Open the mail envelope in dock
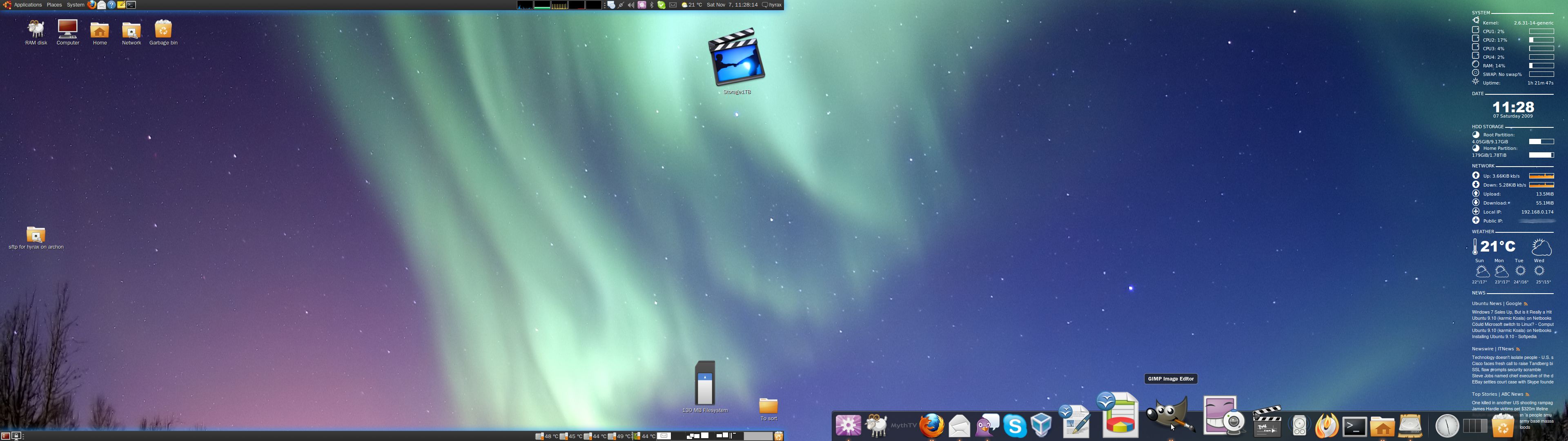The image size is (1568, 441). (959, 425)
